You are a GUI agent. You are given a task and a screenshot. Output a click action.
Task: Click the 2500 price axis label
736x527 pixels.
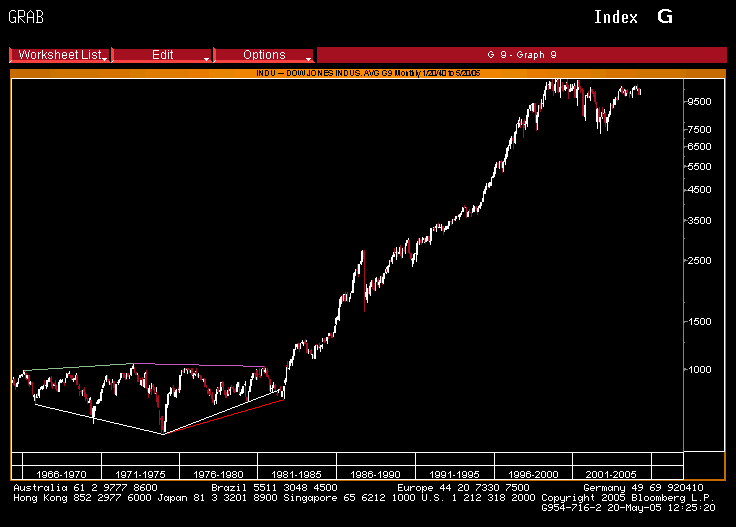point(700,261)
